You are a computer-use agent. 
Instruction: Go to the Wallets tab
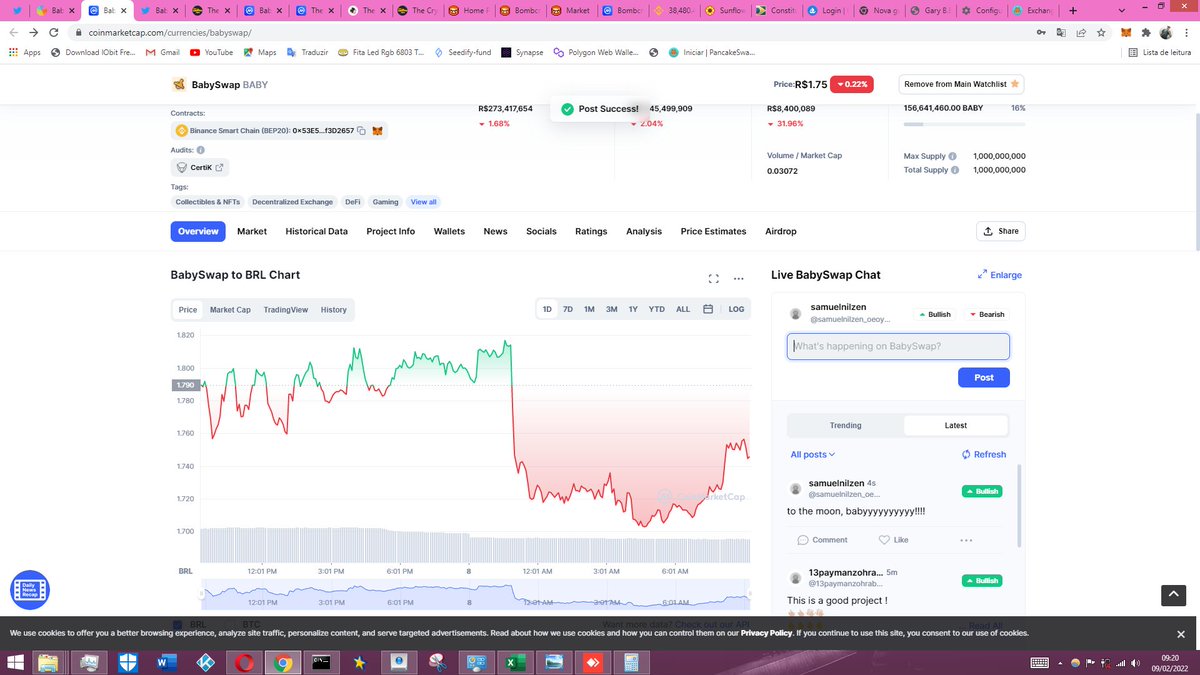coord(449,231)
